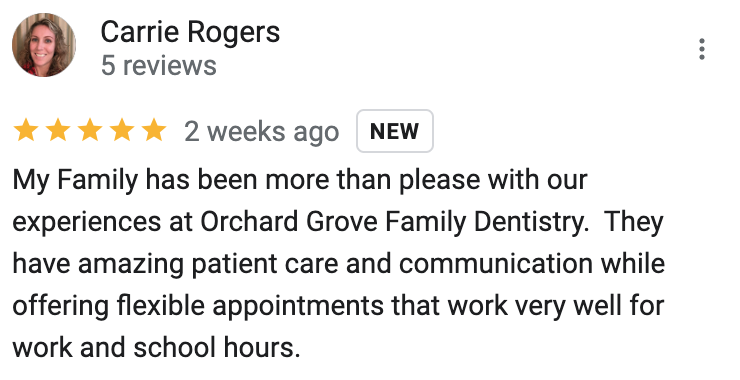Click the word "They" ending second line
740x380 pixels.
633,222
